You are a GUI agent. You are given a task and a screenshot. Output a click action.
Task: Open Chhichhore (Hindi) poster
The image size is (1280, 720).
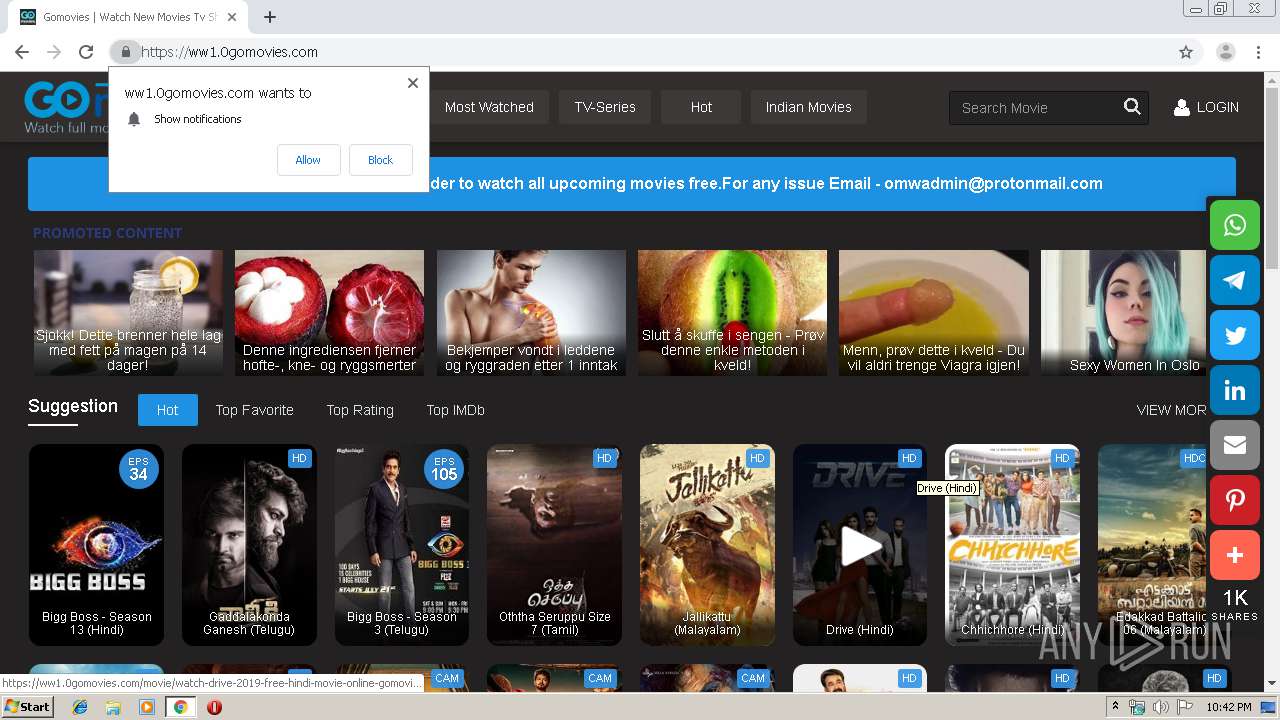pyautogui.click(x=1012, y=546)
